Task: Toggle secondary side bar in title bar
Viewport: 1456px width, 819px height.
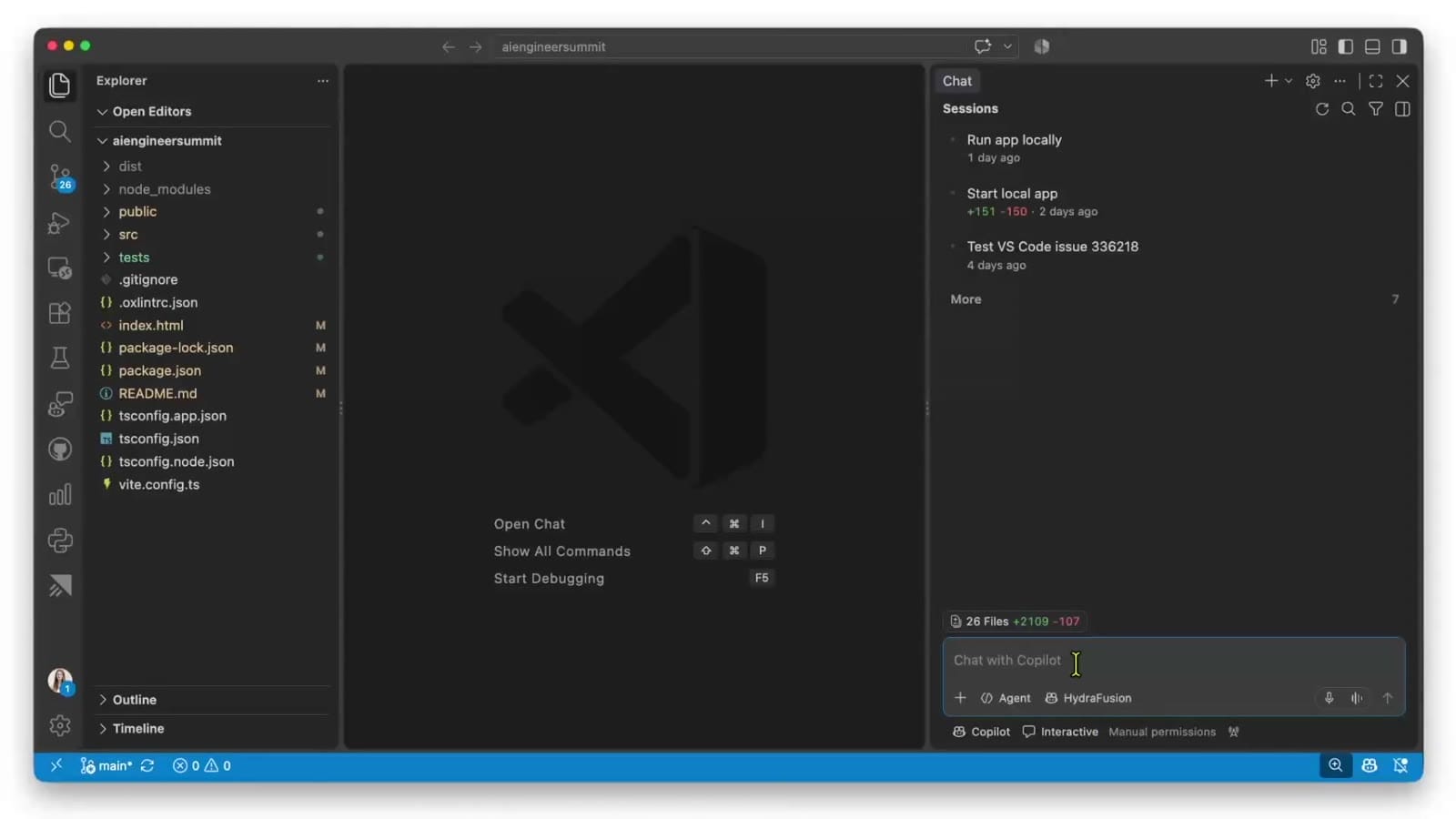Action: coord(1400,46)
